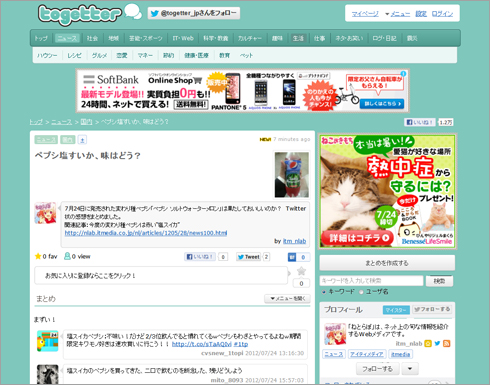Select the 社会 category tab
This screenshot has width=490, height=385.
pos(92,38)
